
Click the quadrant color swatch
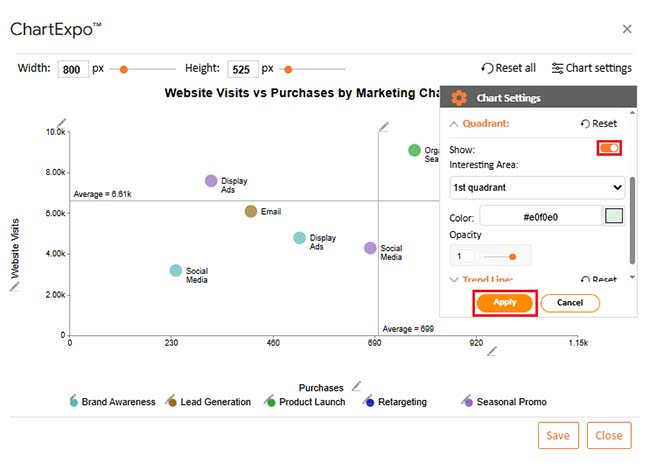[614, 216]
